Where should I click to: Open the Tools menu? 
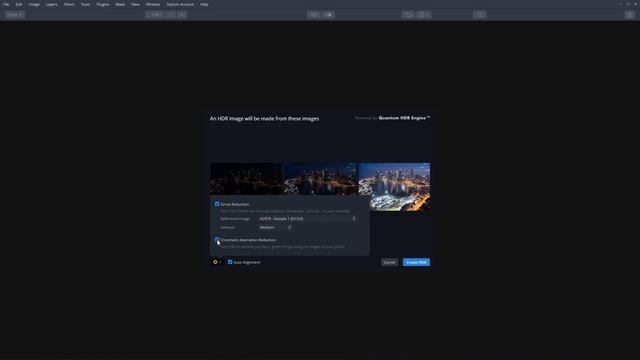tap(85, 4)
